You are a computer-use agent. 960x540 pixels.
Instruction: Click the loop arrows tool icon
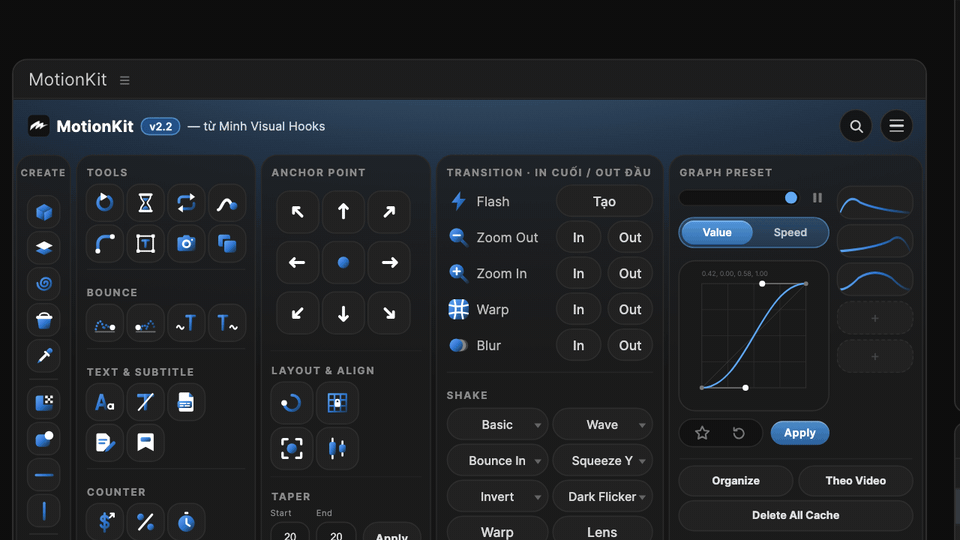[186, 203]
